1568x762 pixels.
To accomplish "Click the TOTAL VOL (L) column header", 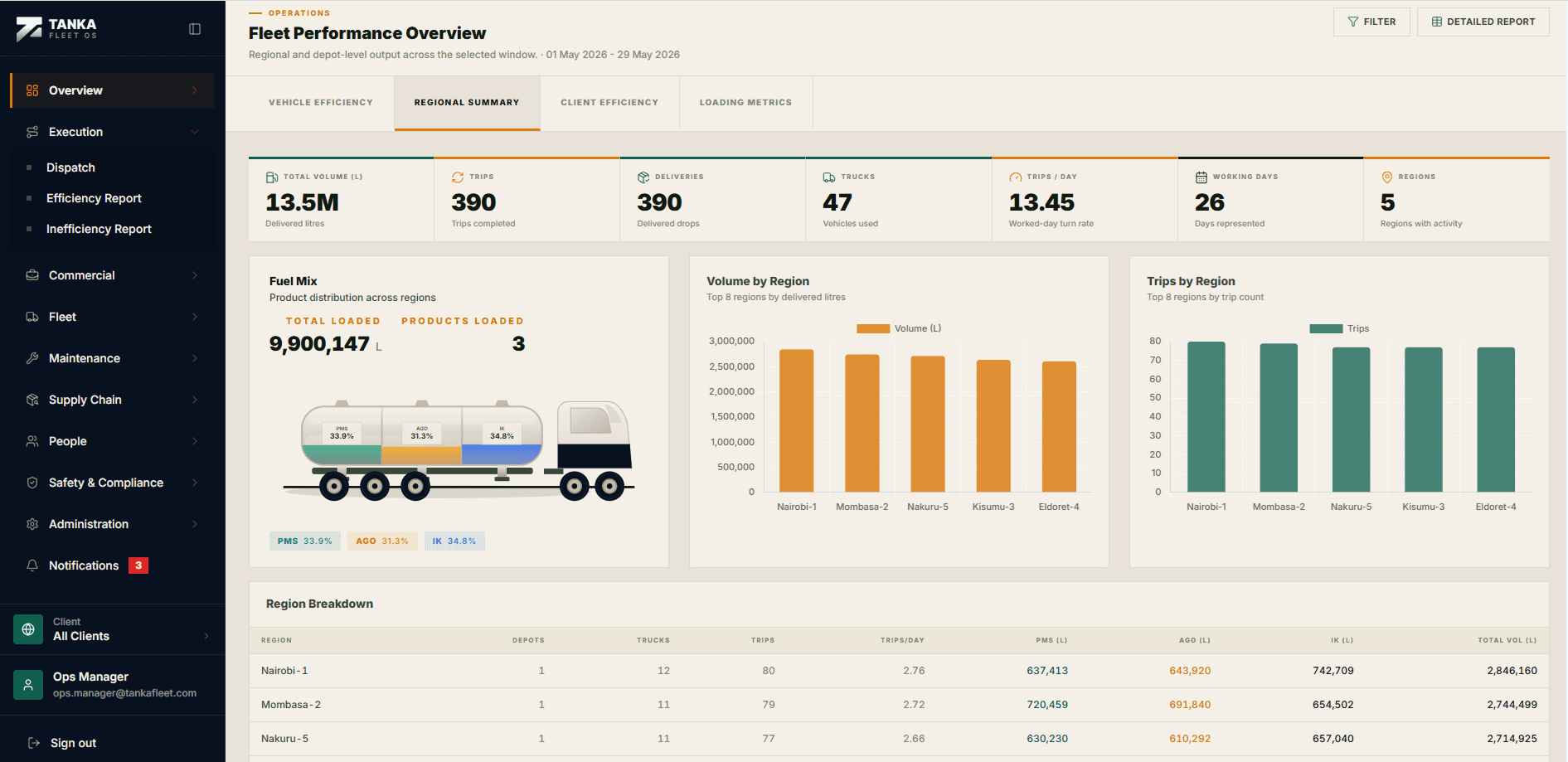I will (x=1507, y=640).
